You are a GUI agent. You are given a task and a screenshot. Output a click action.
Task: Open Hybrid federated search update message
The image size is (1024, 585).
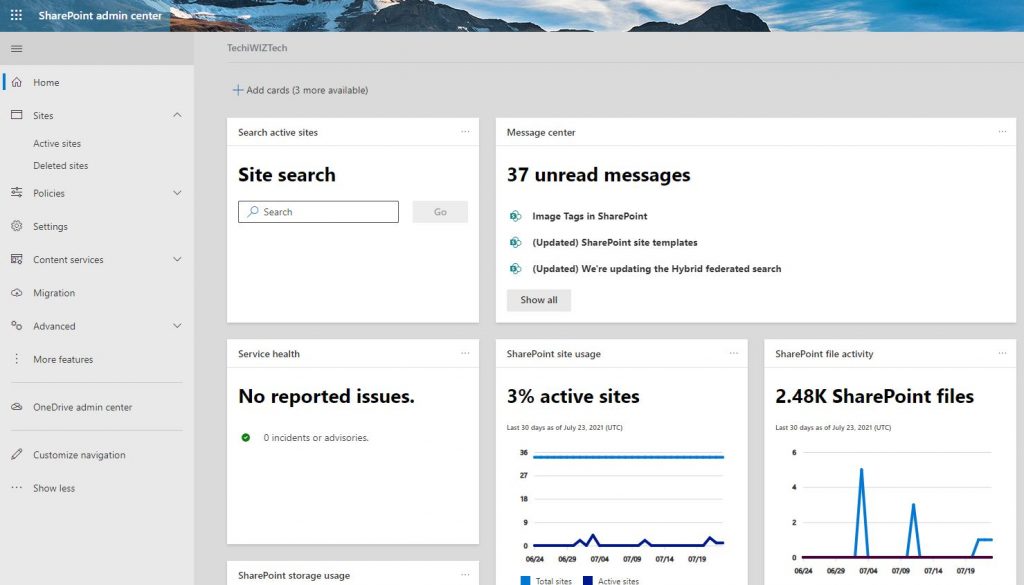(656, 268)
